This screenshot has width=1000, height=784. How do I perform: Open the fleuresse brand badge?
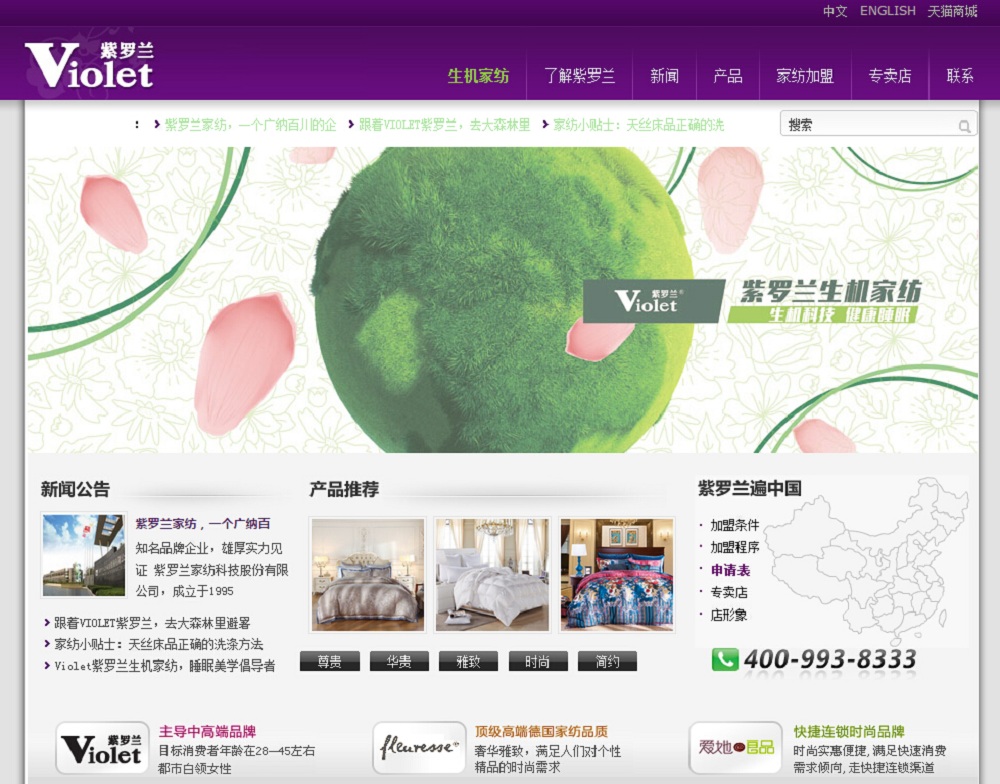point(419,748)
